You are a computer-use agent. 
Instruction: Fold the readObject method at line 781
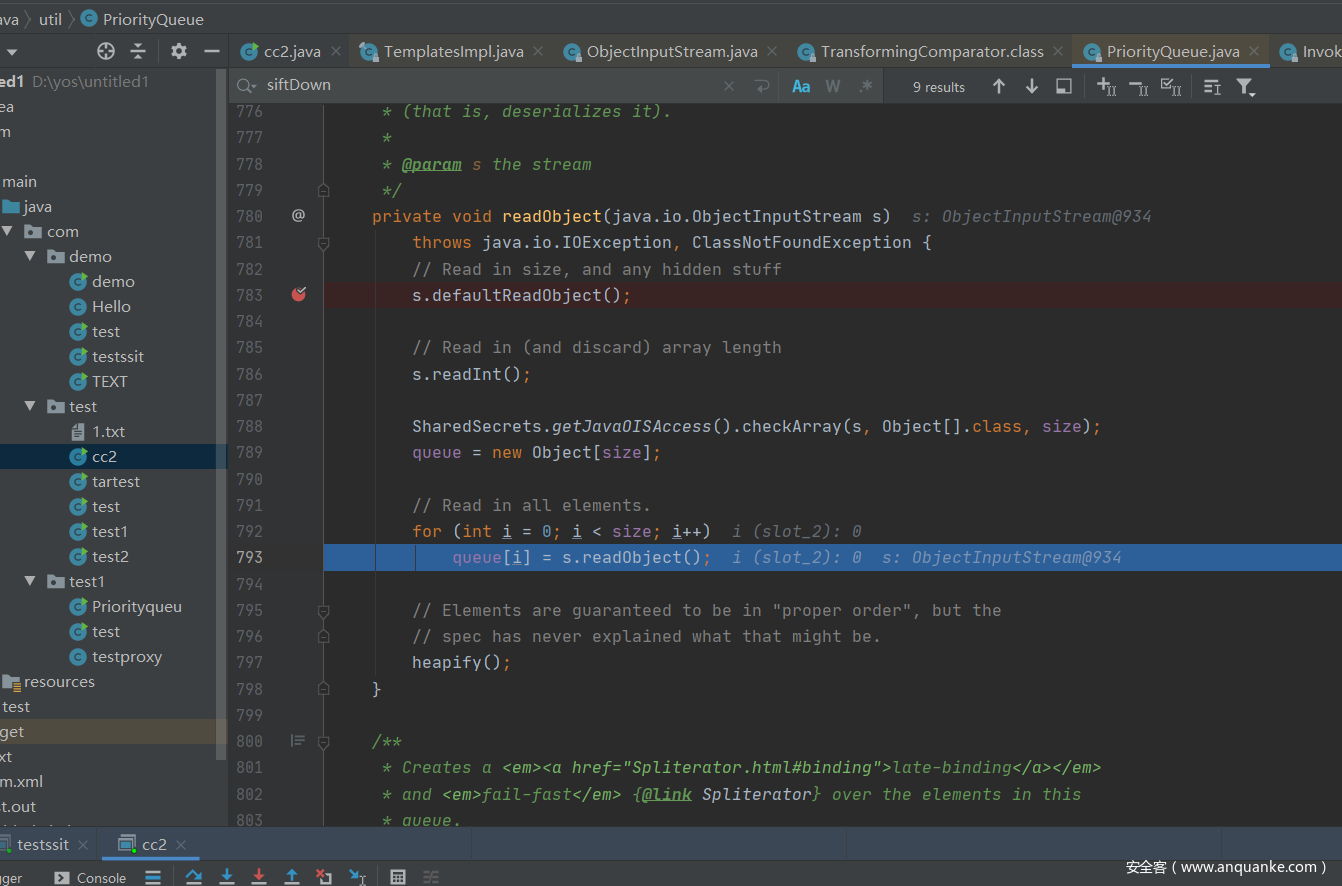(323, 243)
